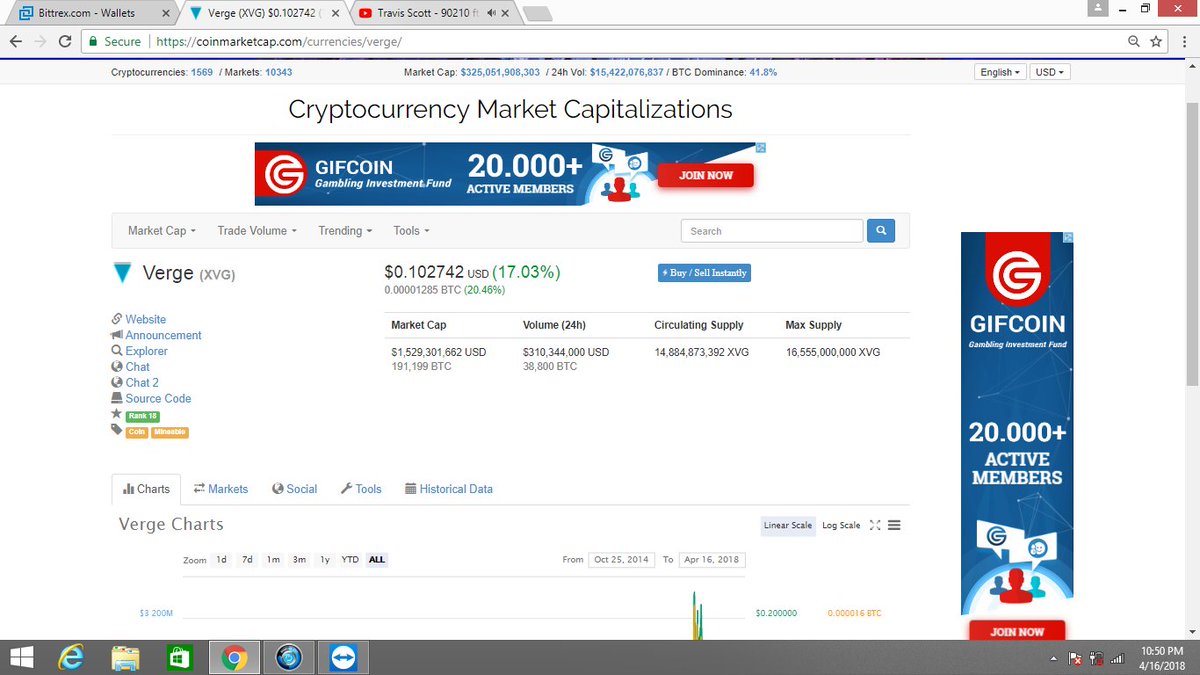This screenshot has height=675, width=1200.
Task: Set chart zoom to YTD
Action: tap(350, 560)
